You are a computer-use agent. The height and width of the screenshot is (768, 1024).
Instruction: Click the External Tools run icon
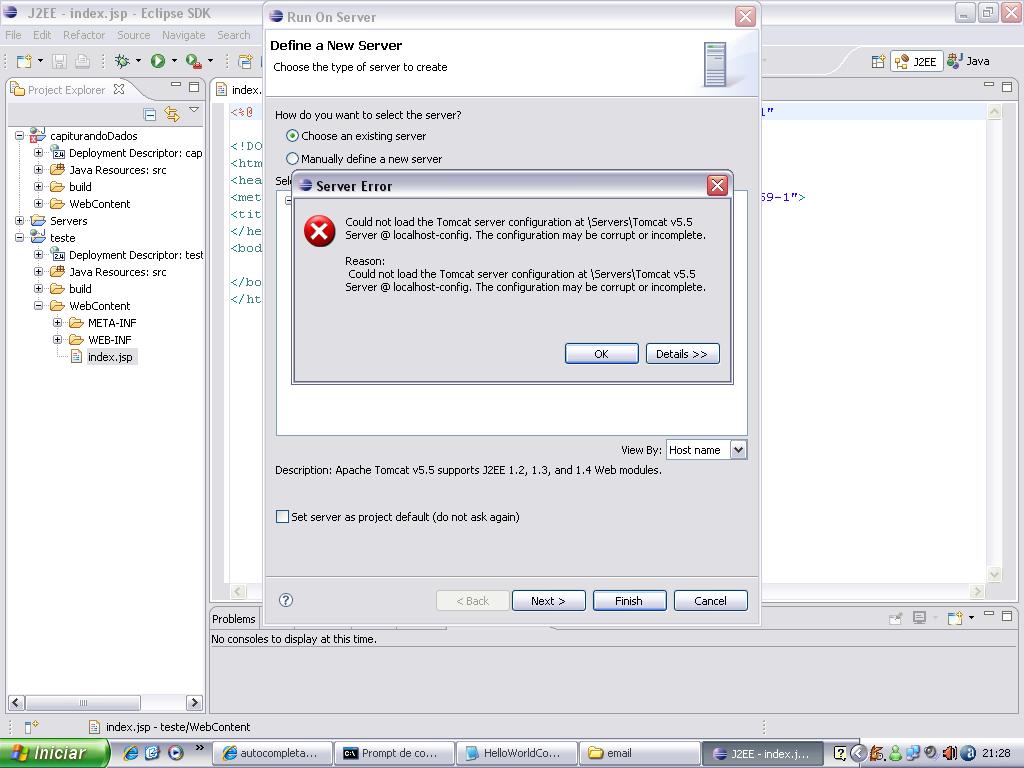pyautogui.click(x=193, y=61)
